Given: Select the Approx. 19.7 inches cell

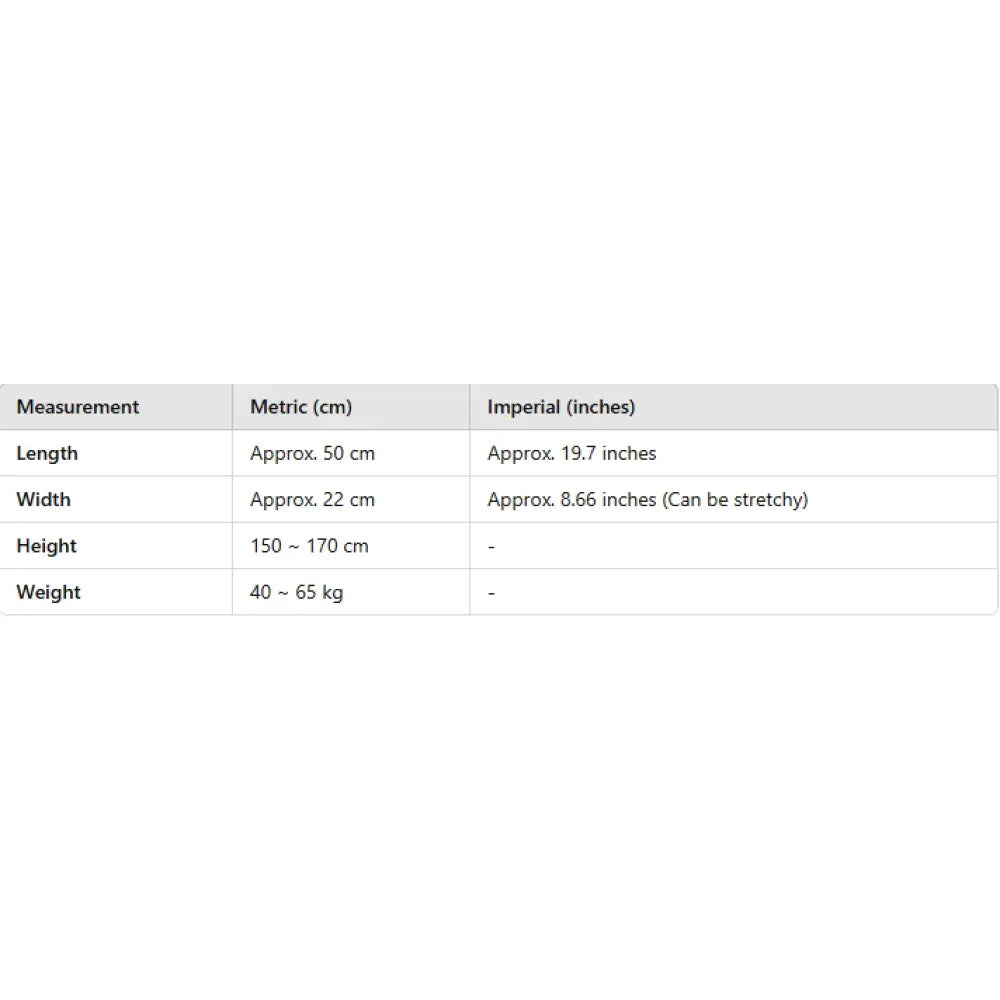Looking at the screenshot, I should coord(571,453).
